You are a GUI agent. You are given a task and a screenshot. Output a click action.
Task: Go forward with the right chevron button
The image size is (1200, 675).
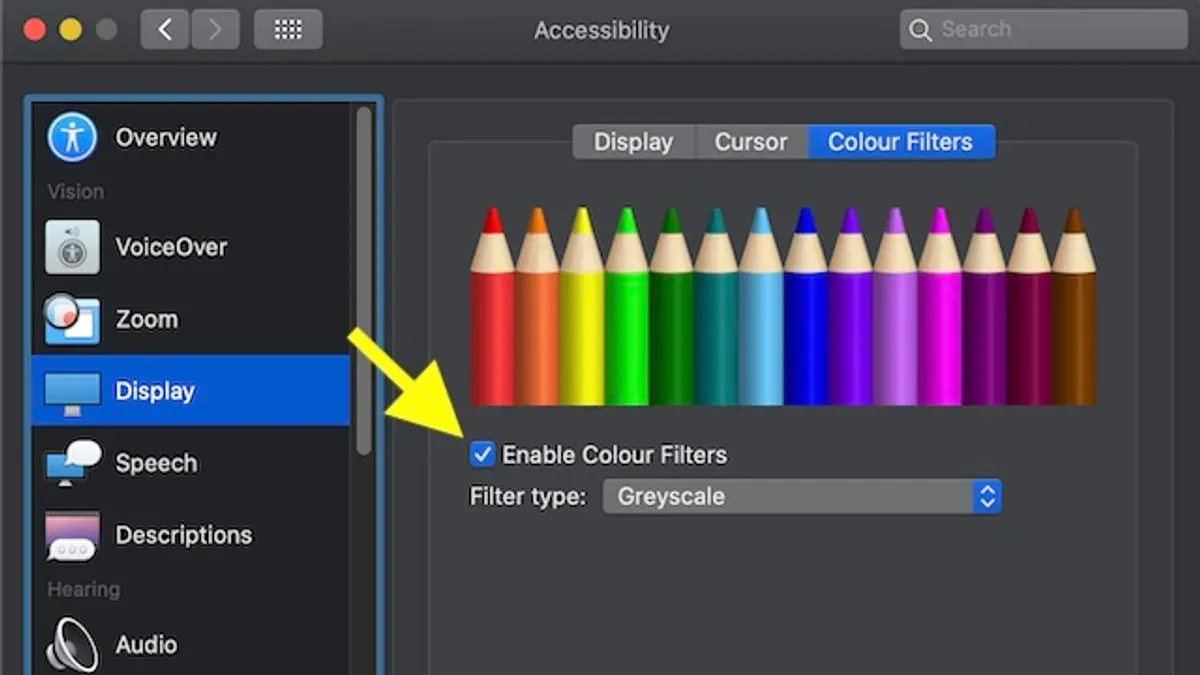(x=214, y=30)
